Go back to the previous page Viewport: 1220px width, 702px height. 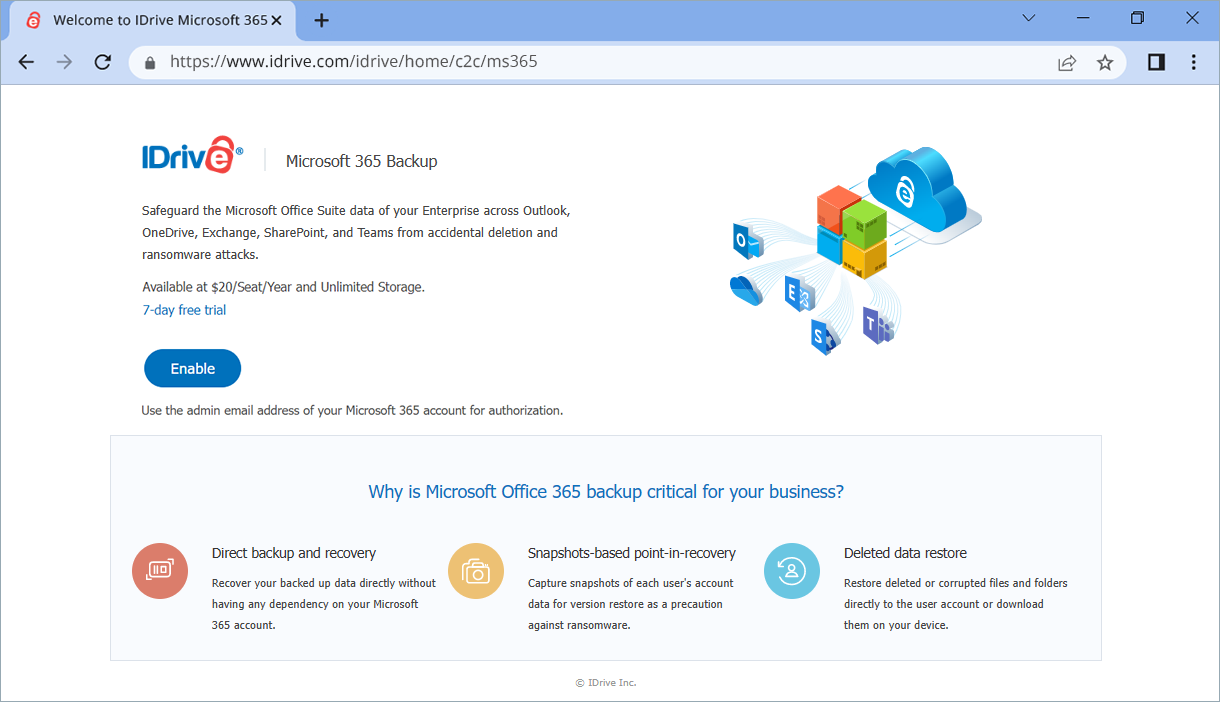click(x=27, y=62)
